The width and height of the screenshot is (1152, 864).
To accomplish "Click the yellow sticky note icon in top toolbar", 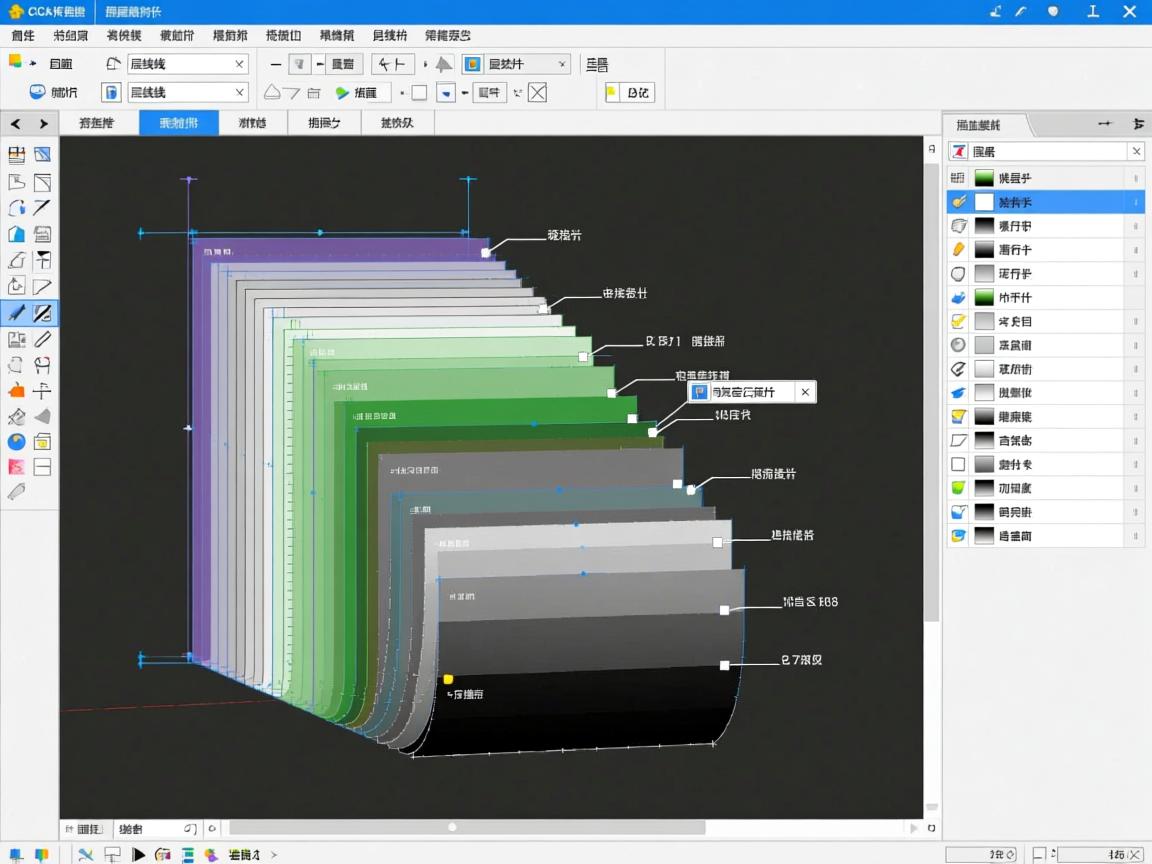I will click(x=612, y=93).
